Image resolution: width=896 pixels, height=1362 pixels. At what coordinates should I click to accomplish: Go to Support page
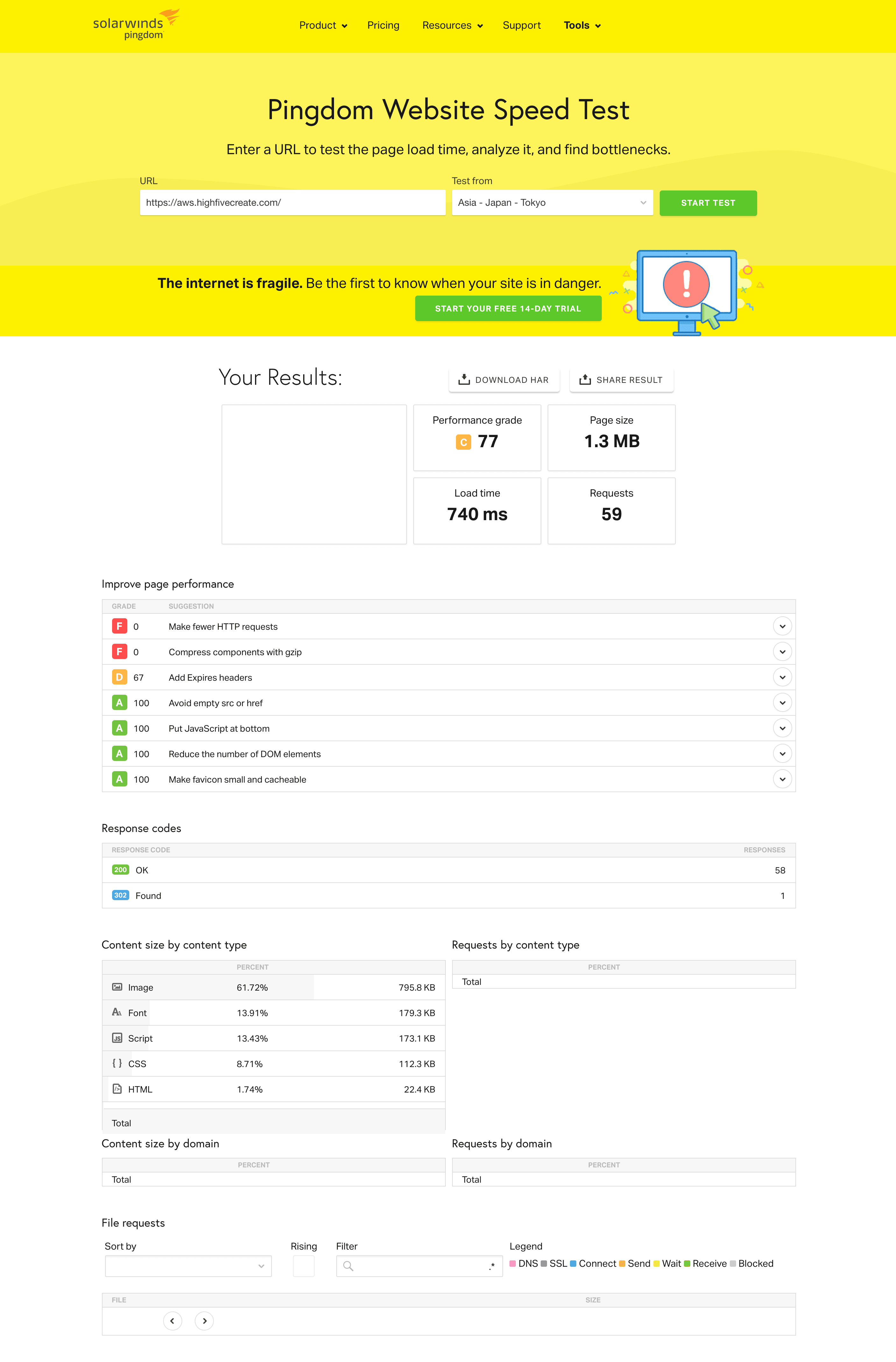522,25
